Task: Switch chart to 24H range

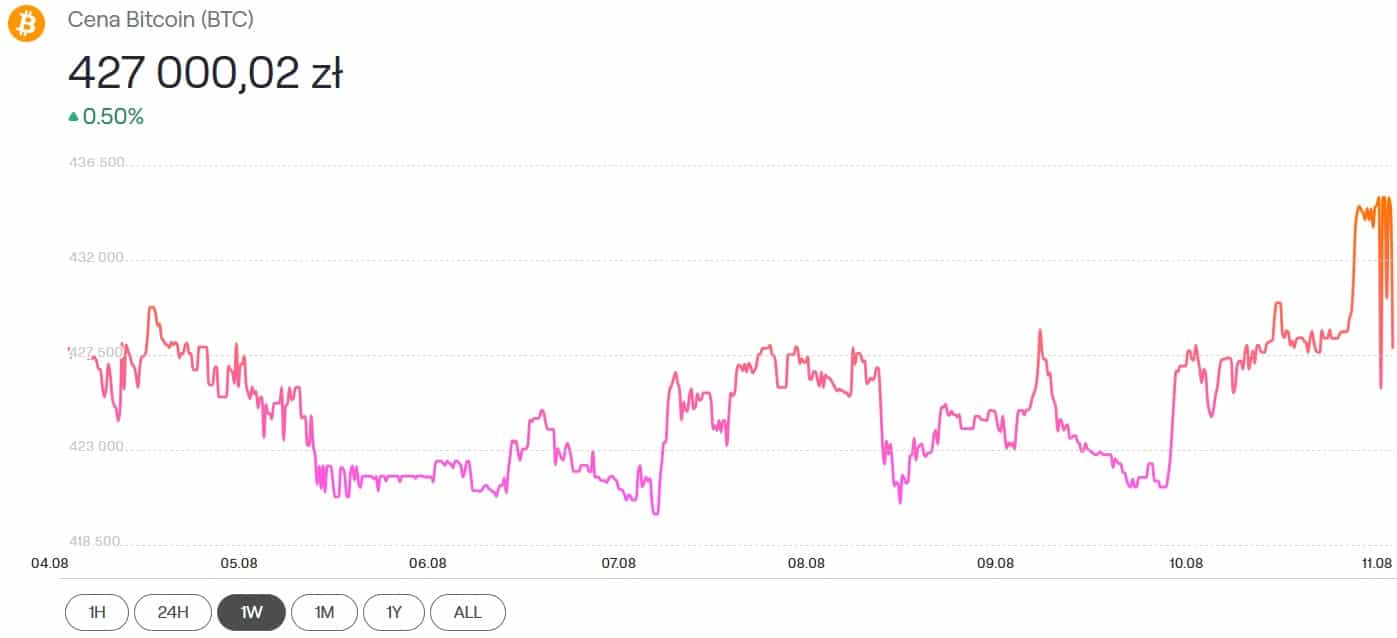Action: (172, 612)
